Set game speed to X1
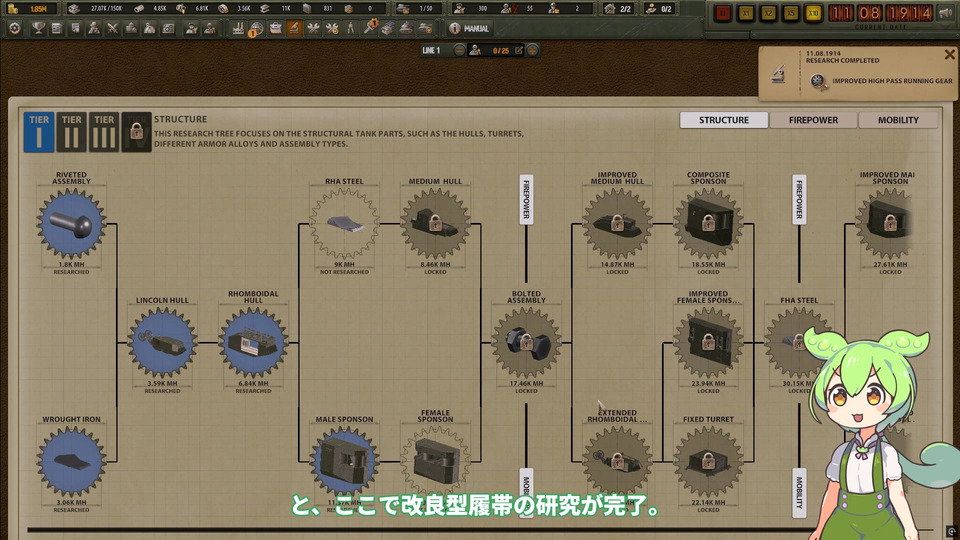960x540 pixels. click(746, 13)
